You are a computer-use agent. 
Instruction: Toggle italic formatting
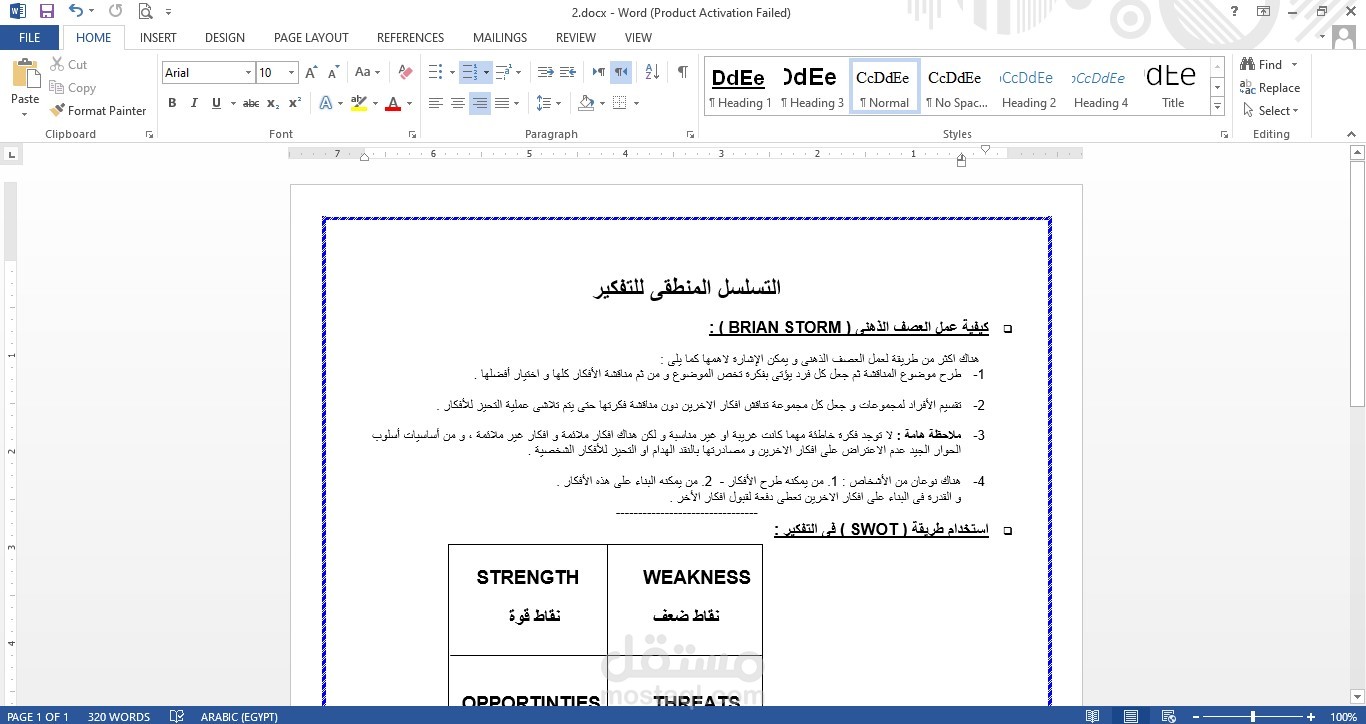[193, 103]
